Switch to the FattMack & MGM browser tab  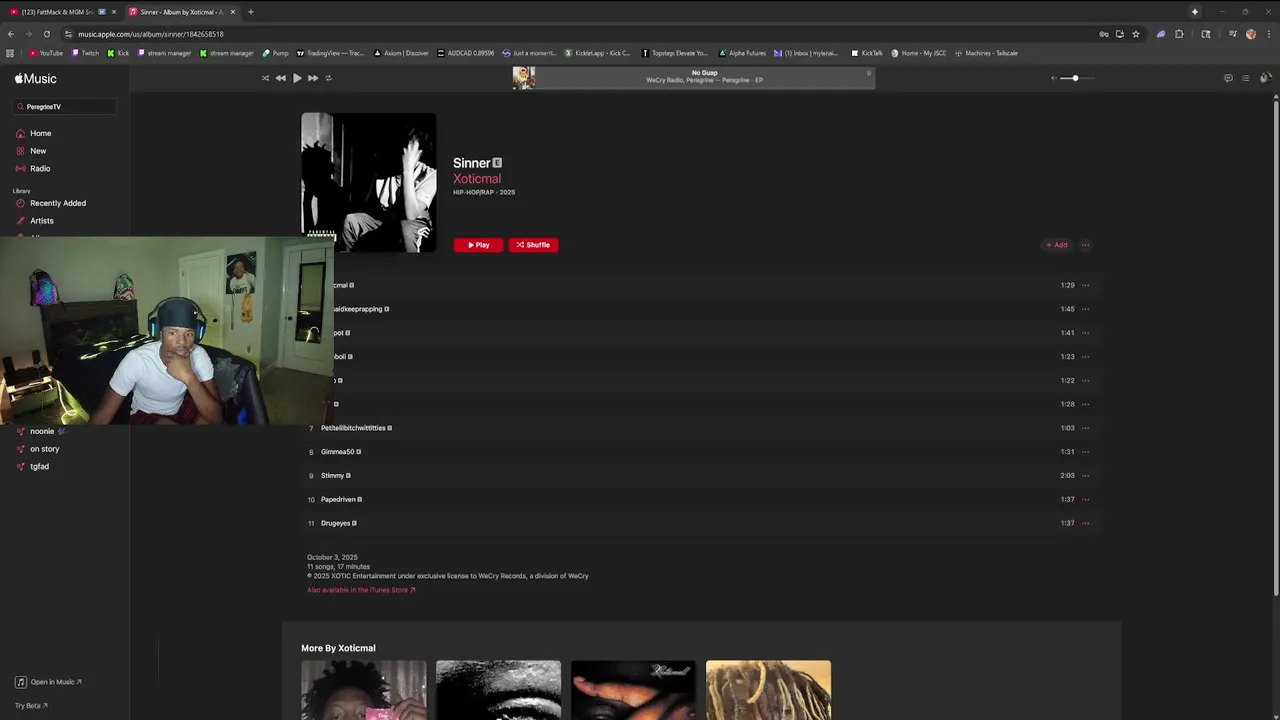[x=60, y=12]
